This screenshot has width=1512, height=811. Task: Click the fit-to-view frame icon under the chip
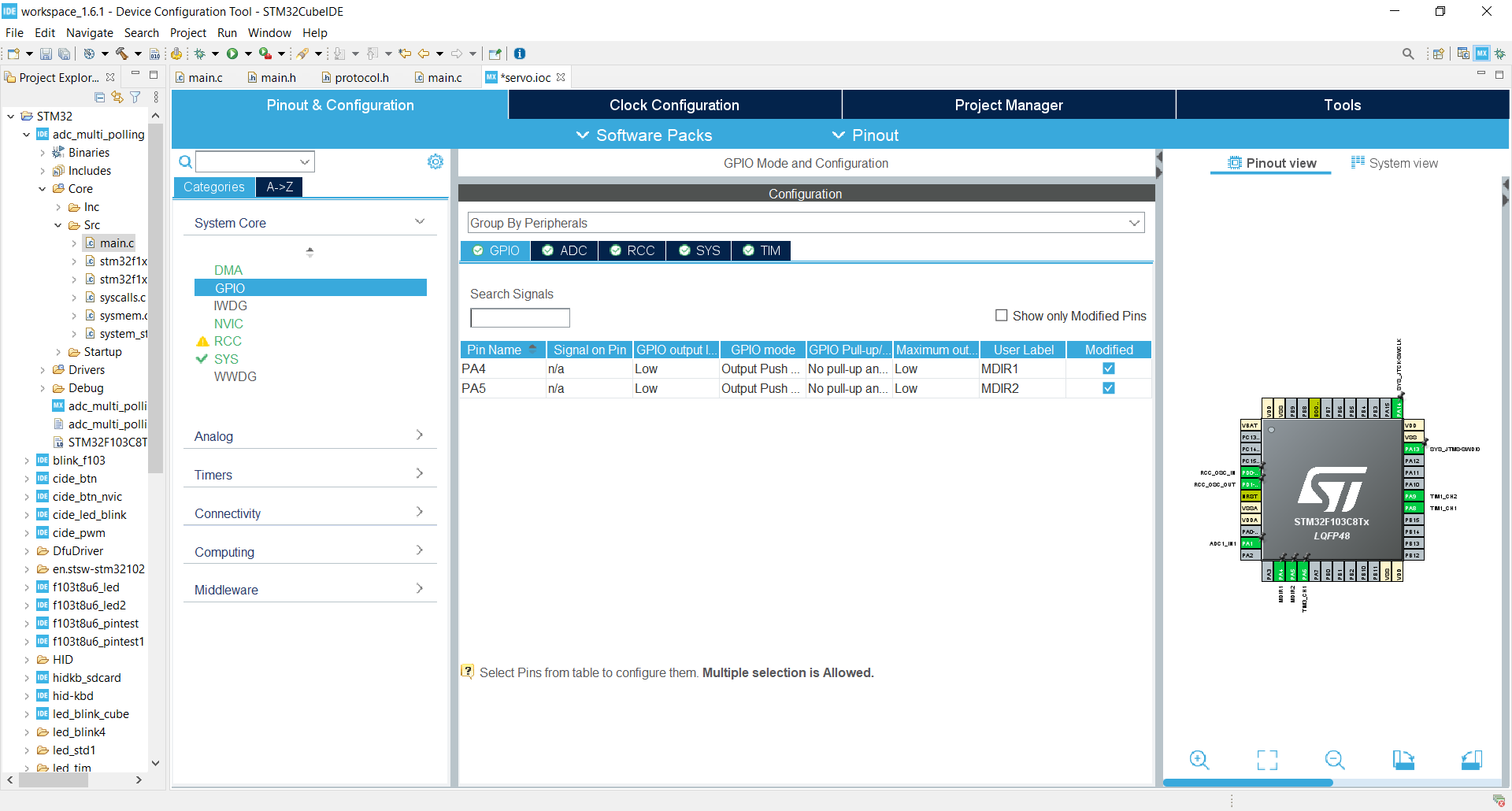coord(1267,760)
